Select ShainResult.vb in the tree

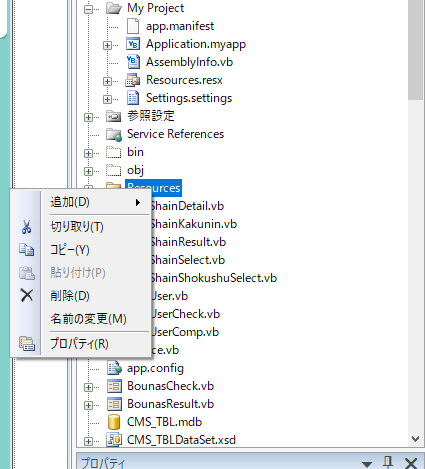(x=188, y=242)
